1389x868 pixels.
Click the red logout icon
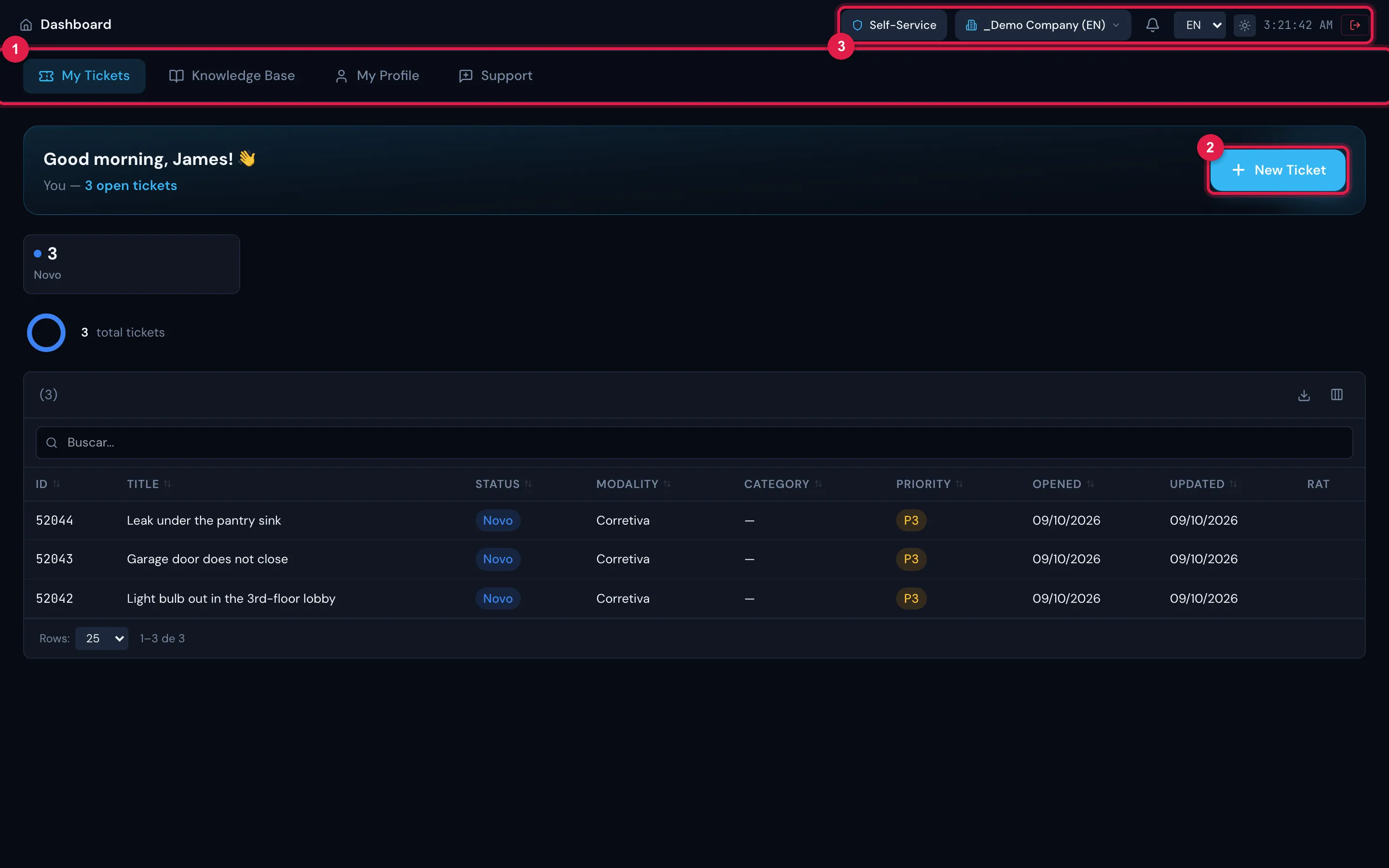coord(1355,25)
